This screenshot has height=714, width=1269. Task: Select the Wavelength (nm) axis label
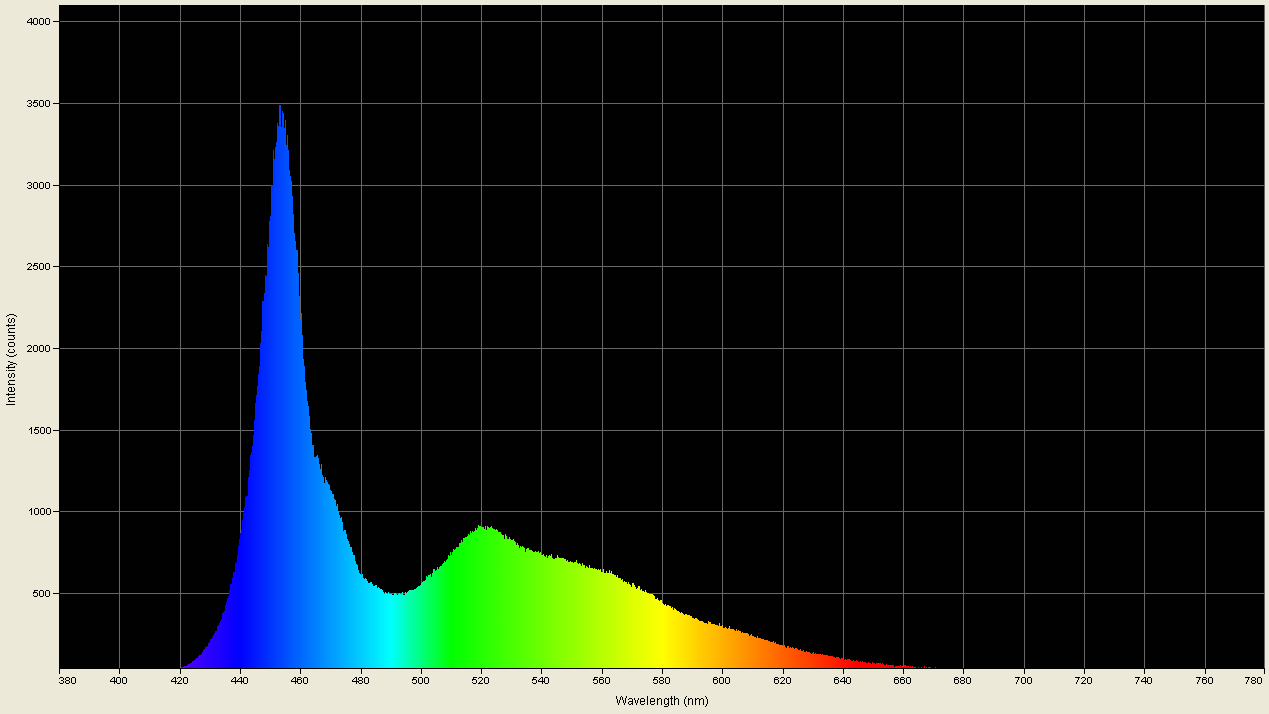coord(660,701)
